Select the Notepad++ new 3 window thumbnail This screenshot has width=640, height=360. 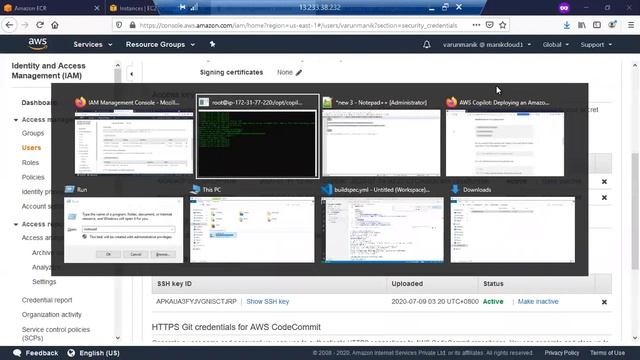[x=381, y=143]
